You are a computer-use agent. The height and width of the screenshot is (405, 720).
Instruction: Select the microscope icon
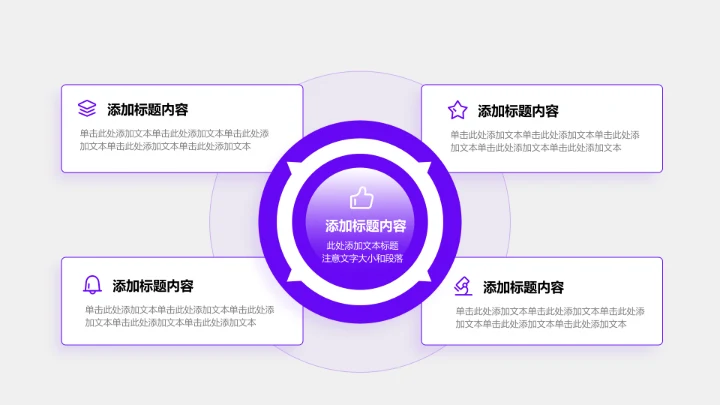[x=462, y=286]
